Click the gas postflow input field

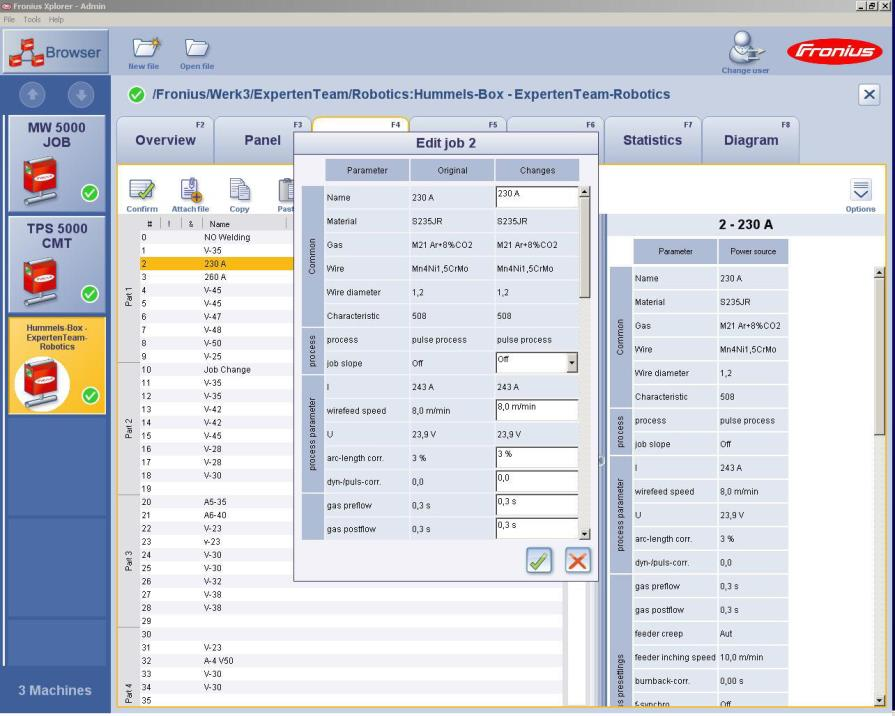(x=537, y=528)
